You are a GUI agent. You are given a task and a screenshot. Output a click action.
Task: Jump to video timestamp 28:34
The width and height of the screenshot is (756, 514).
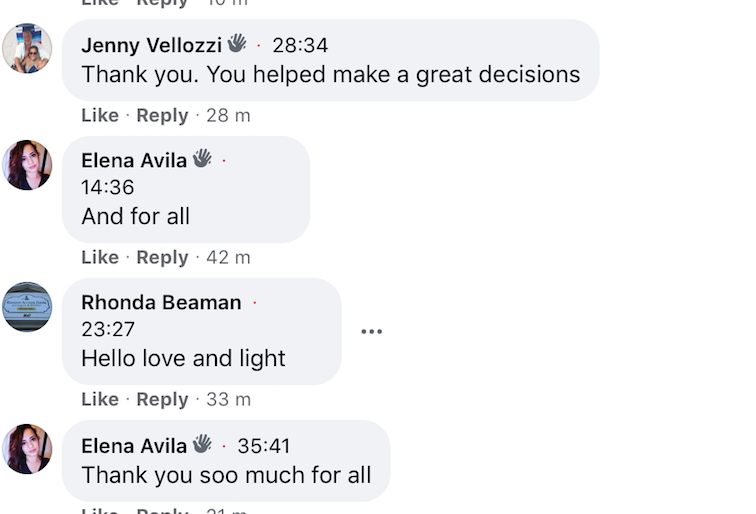tap(300, 45)
